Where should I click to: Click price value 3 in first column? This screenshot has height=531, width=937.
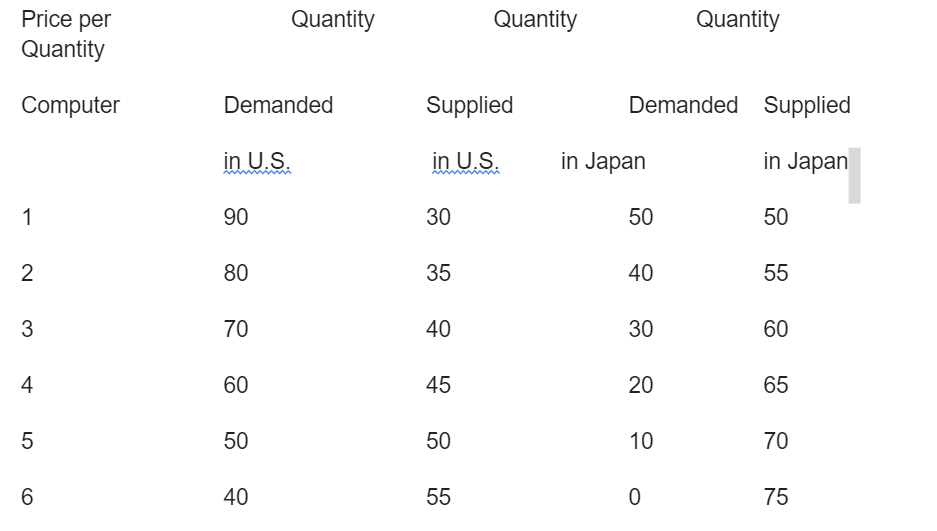pos(27,329)
